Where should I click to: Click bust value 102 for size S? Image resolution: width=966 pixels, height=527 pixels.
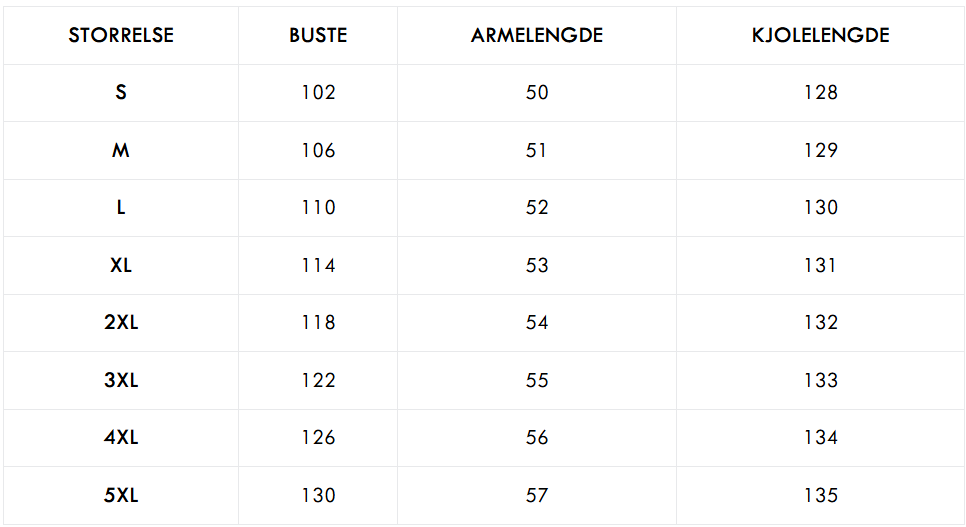pyautogui.click(x=318, y=92)
